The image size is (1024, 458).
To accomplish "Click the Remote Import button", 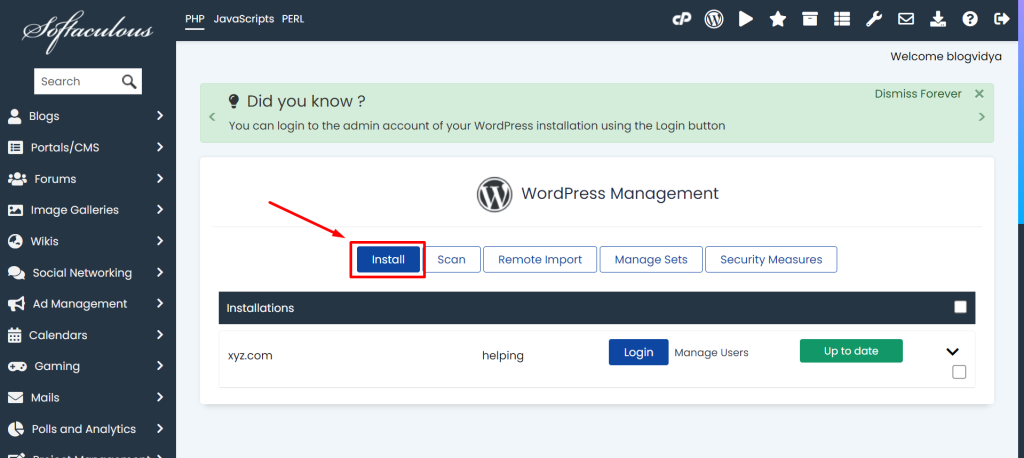I will [540, 259].
